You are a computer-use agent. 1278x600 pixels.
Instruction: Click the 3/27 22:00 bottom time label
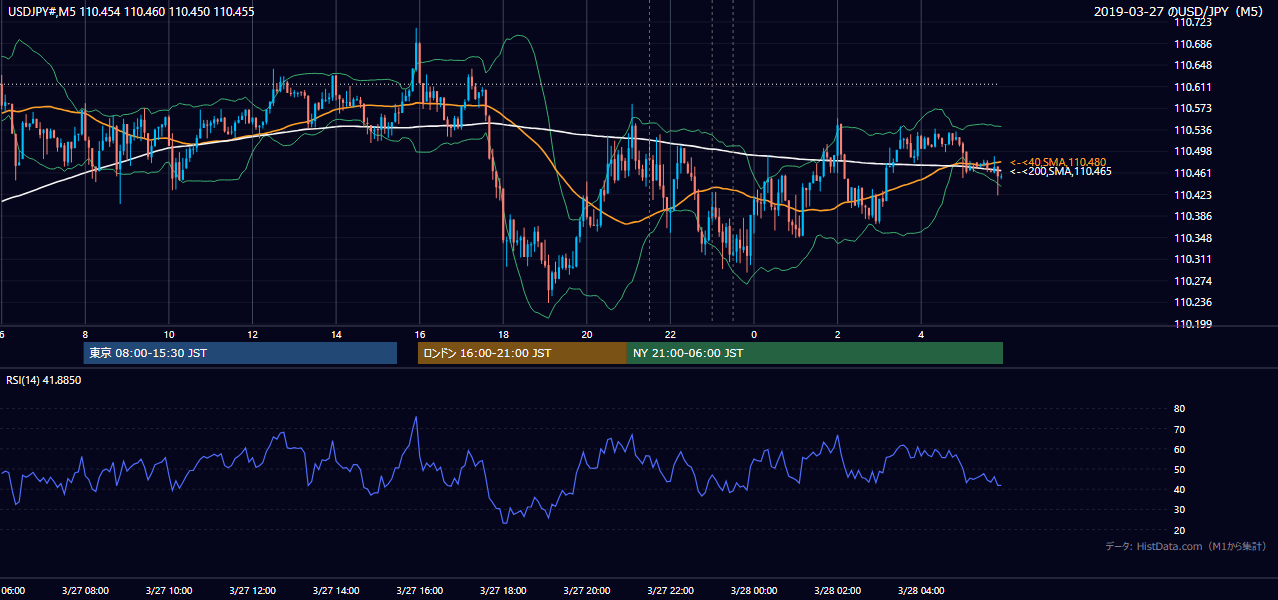coord(671,590)
